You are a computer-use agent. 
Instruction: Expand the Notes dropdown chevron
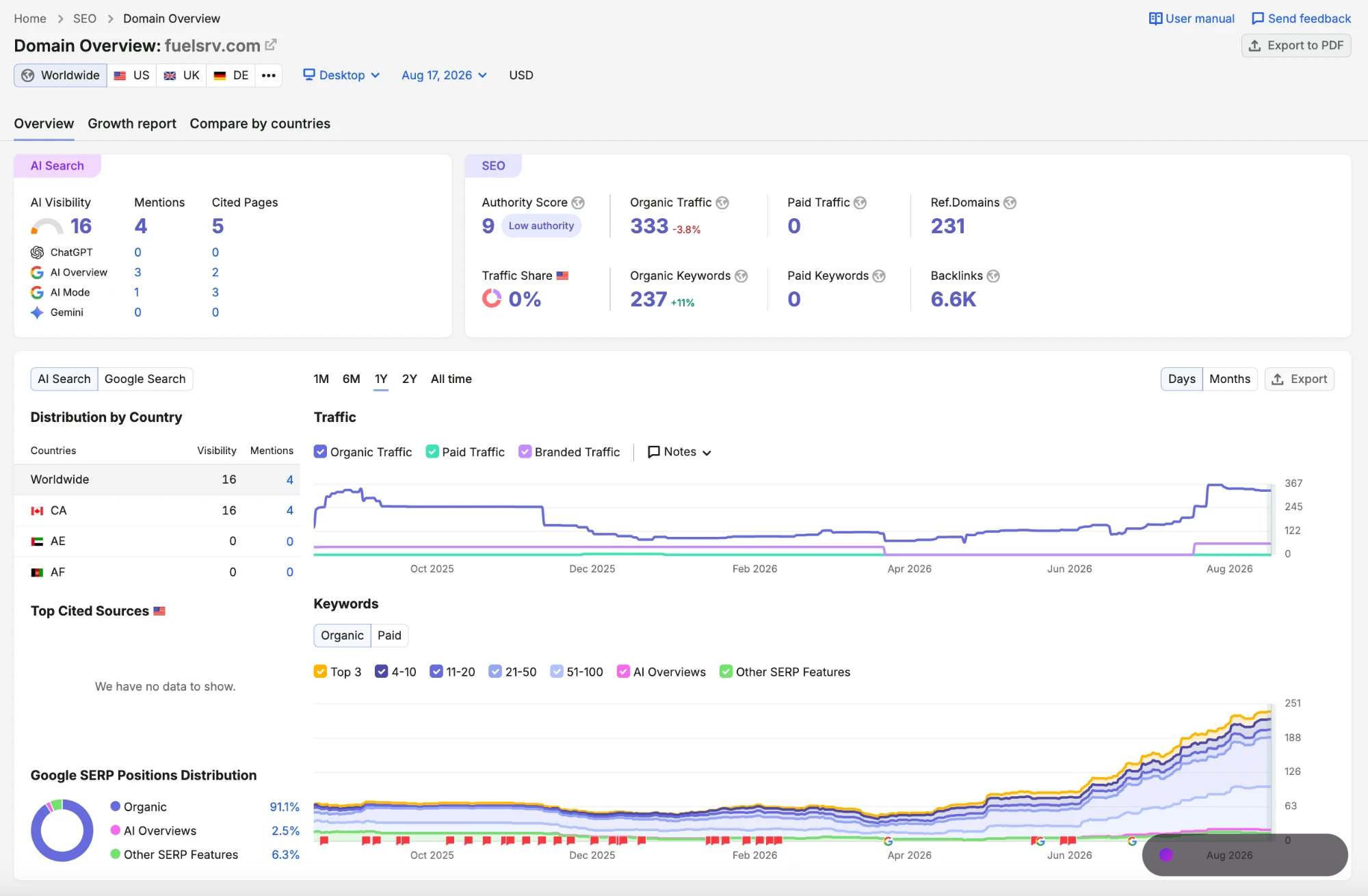tap(707, 453)
